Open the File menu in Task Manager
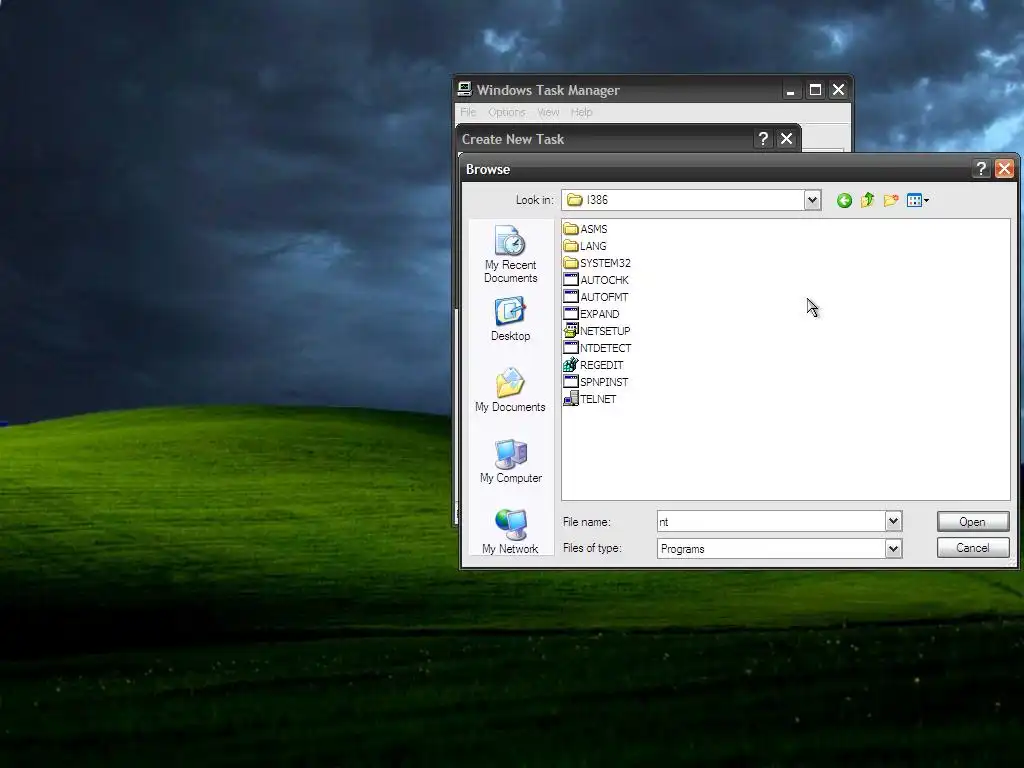1024x768 pixels. 468,112
